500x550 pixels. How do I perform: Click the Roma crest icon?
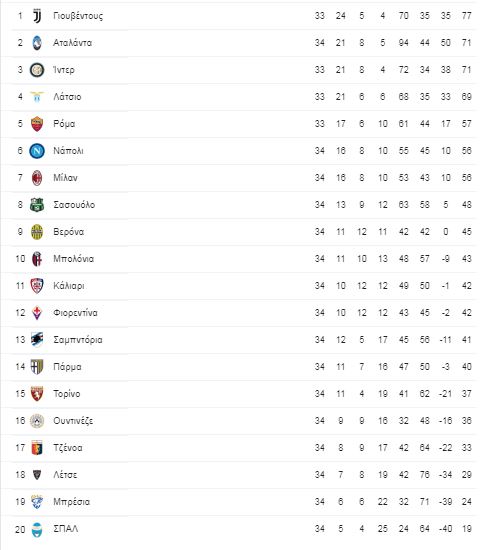click(37, 124)
